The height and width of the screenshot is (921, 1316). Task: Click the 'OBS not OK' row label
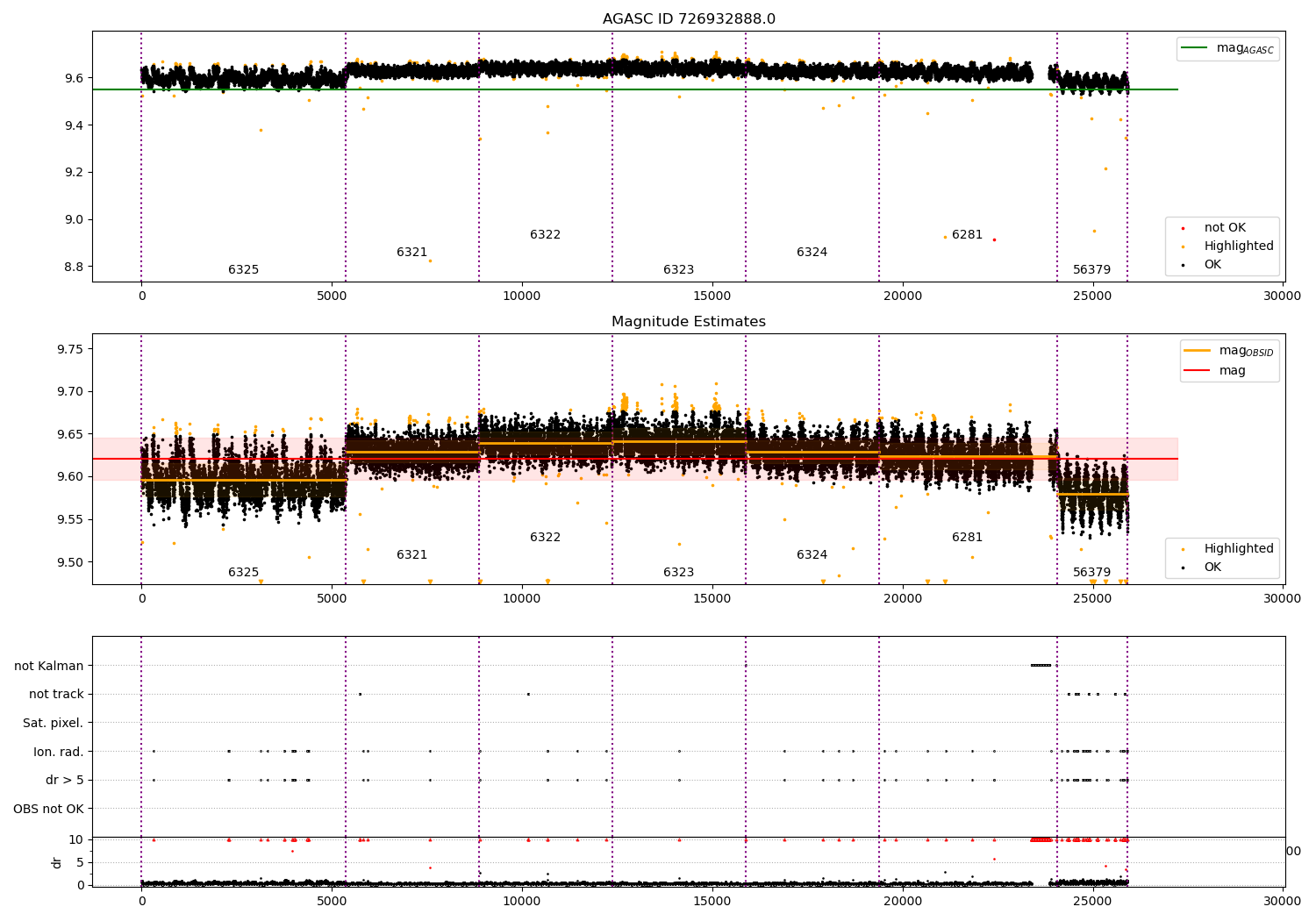pyautogui.click(x=49, y=809)
